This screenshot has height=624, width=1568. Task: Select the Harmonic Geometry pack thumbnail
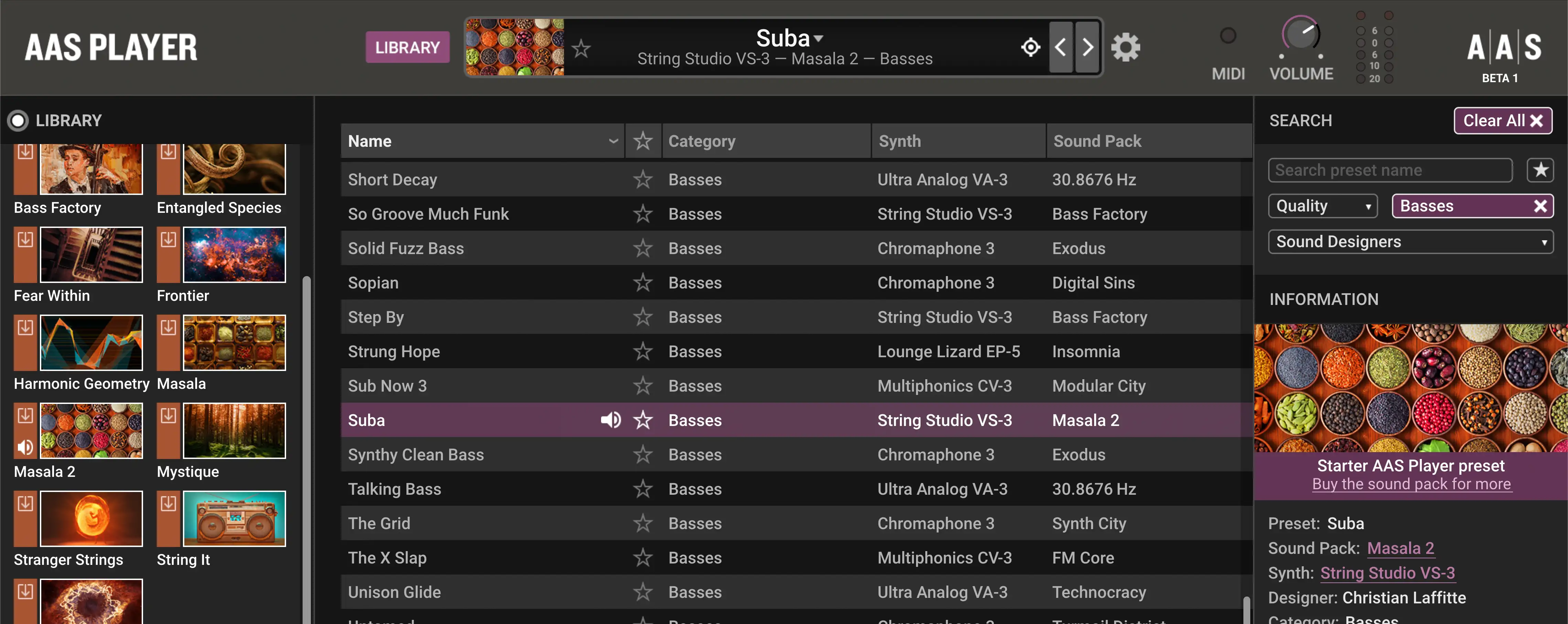(91, 343)
